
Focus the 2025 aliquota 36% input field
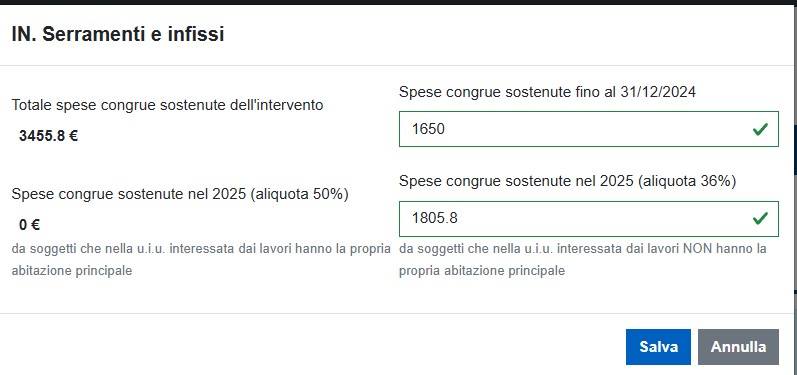(x=589, y=218)
